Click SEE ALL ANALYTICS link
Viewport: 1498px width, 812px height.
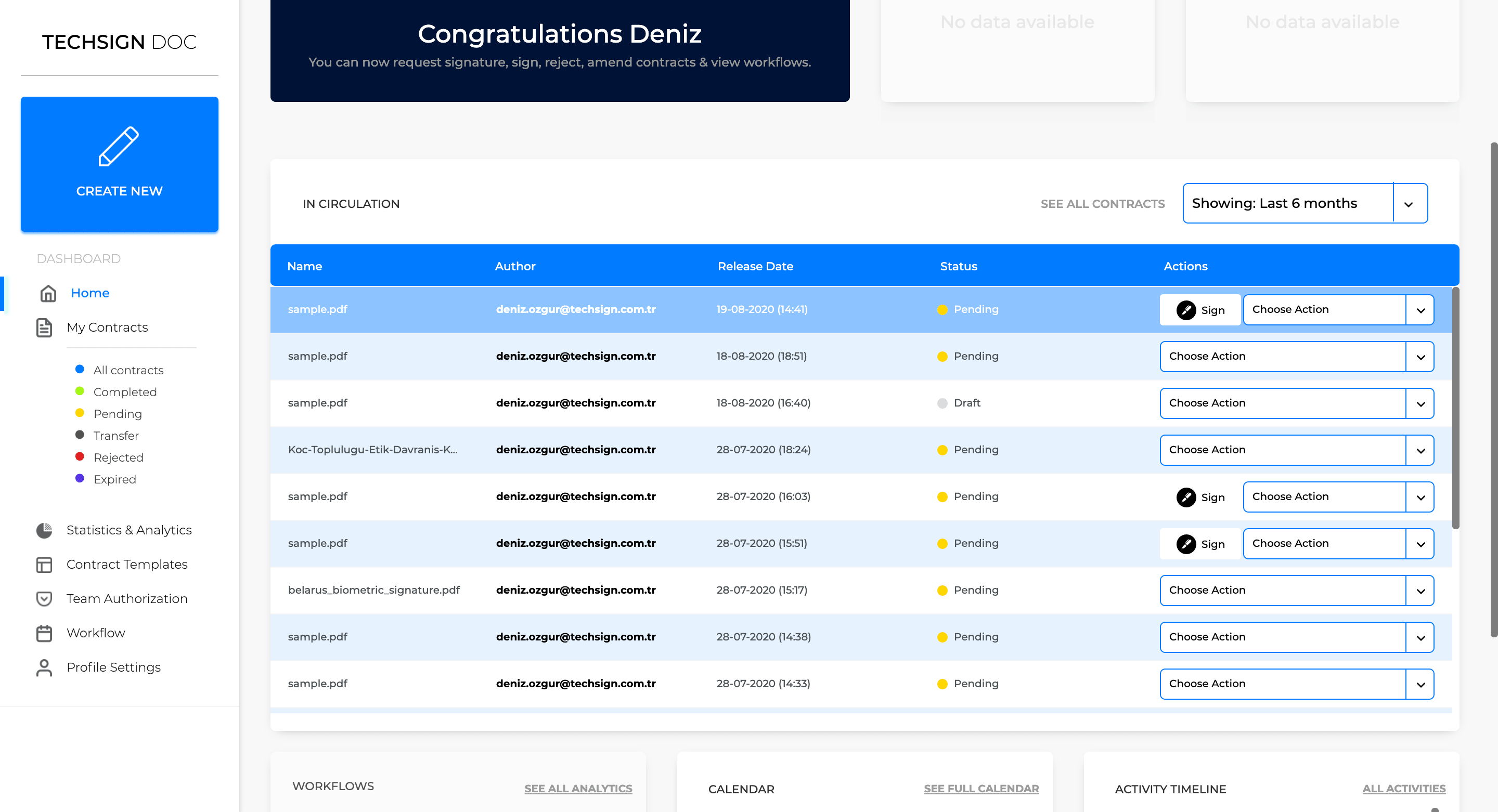578,789
